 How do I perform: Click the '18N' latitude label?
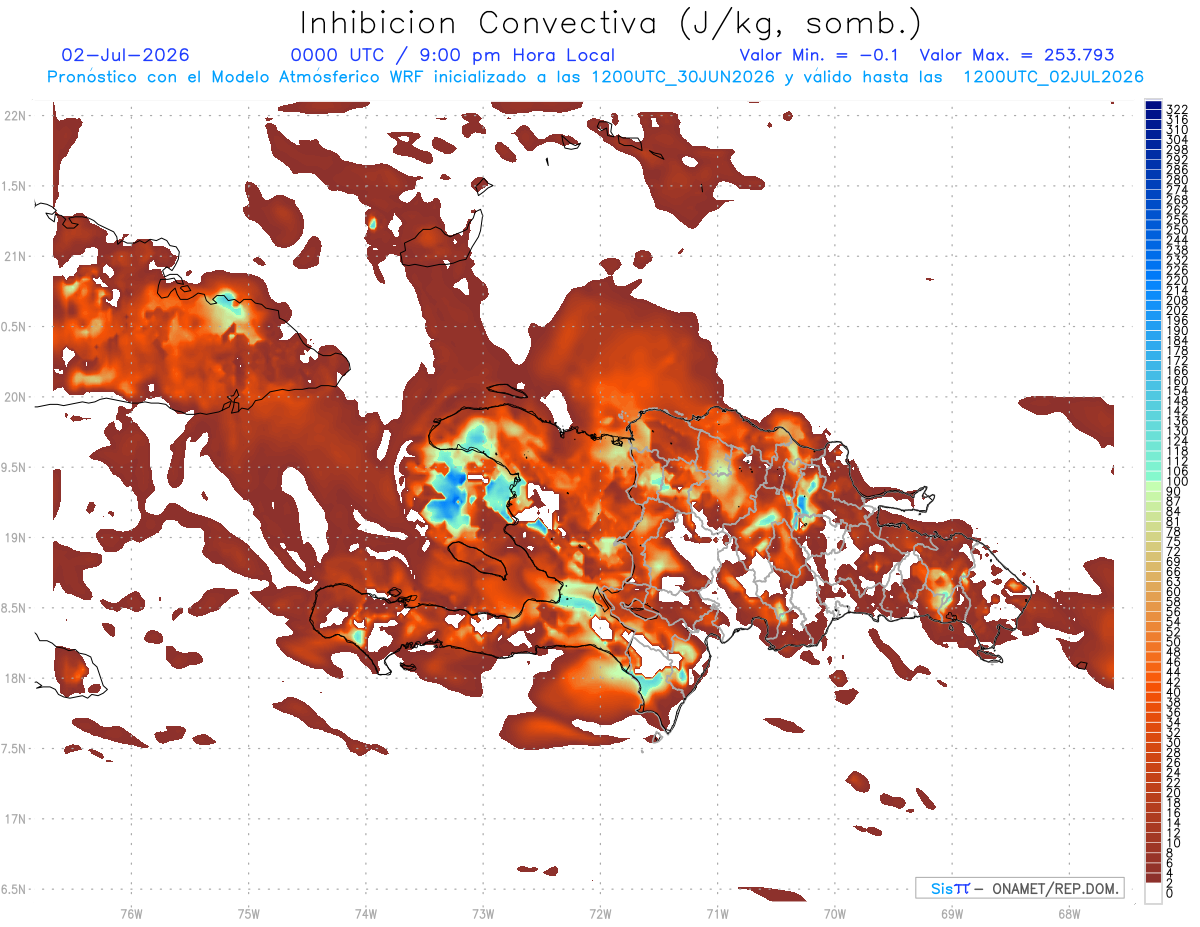coord(15,678)
